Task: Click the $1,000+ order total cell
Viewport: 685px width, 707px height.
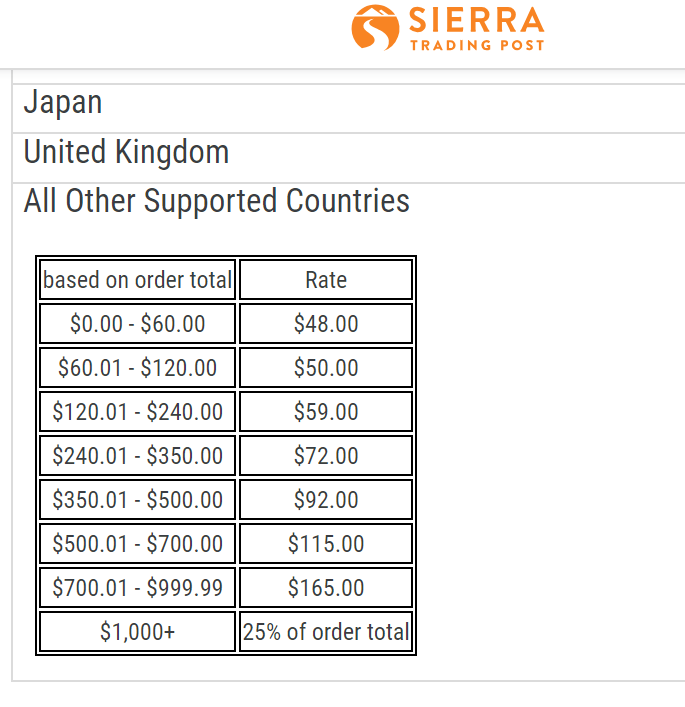Action: (138, 631)
